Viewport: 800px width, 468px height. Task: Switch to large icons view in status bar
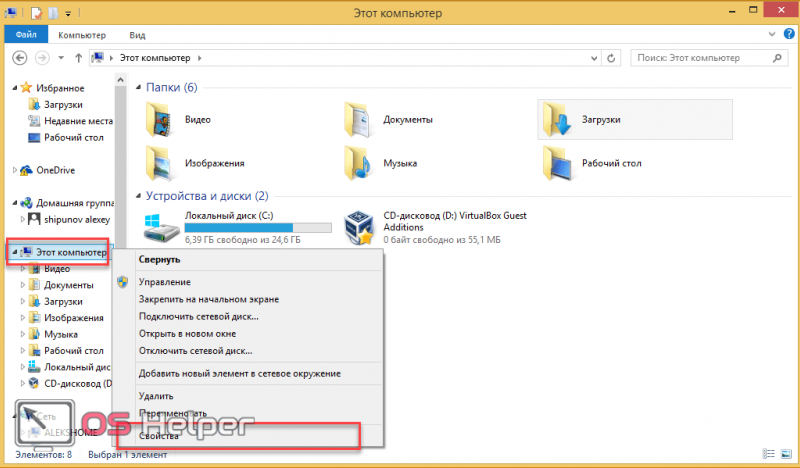point(786,453)
